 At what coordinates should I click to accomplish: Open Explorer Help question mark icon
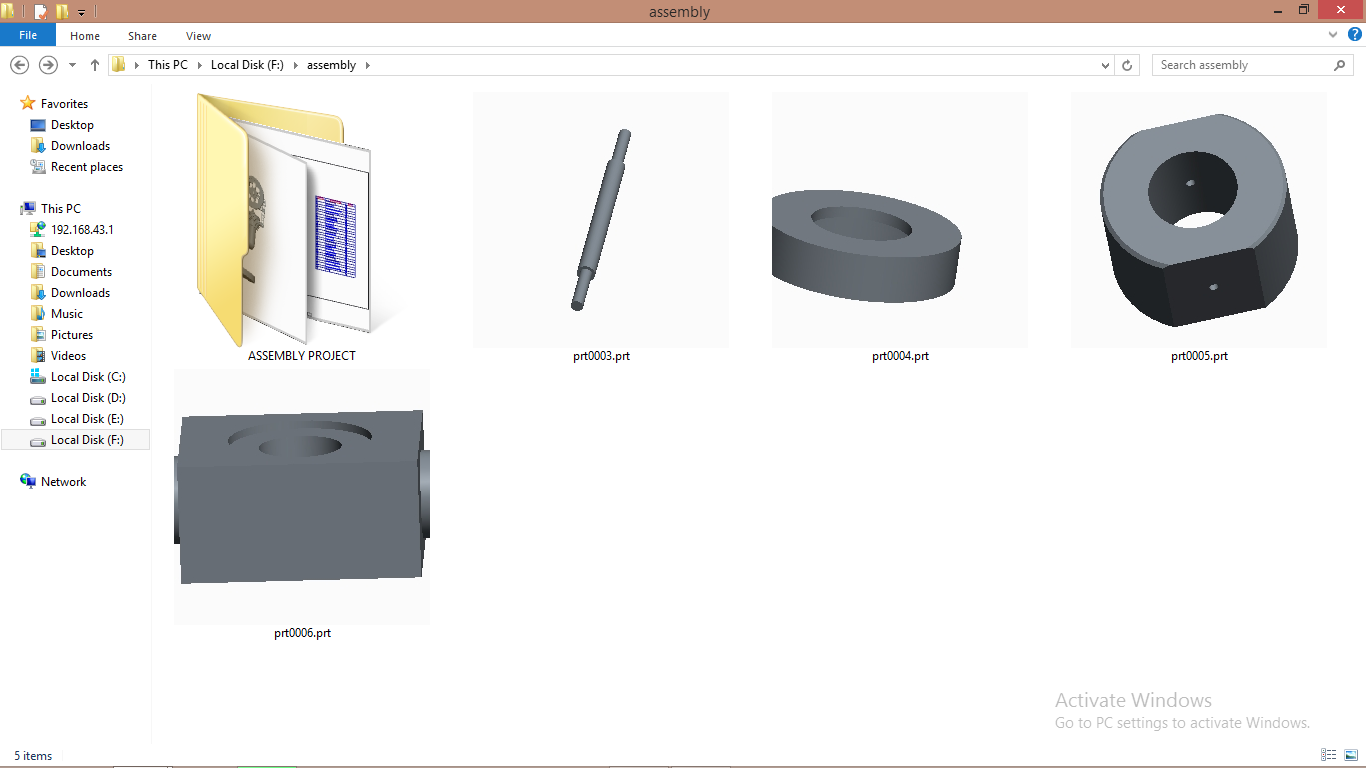(1354, 35)
